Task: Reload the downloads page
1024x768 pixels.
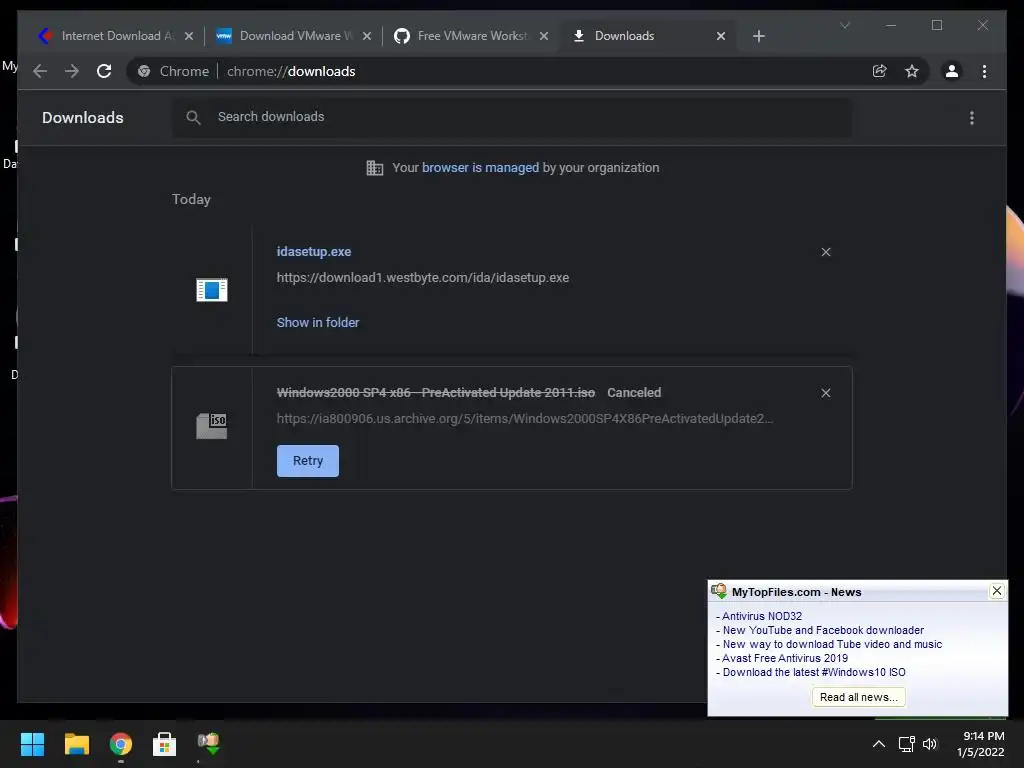Action: click(x=104, y=71)
